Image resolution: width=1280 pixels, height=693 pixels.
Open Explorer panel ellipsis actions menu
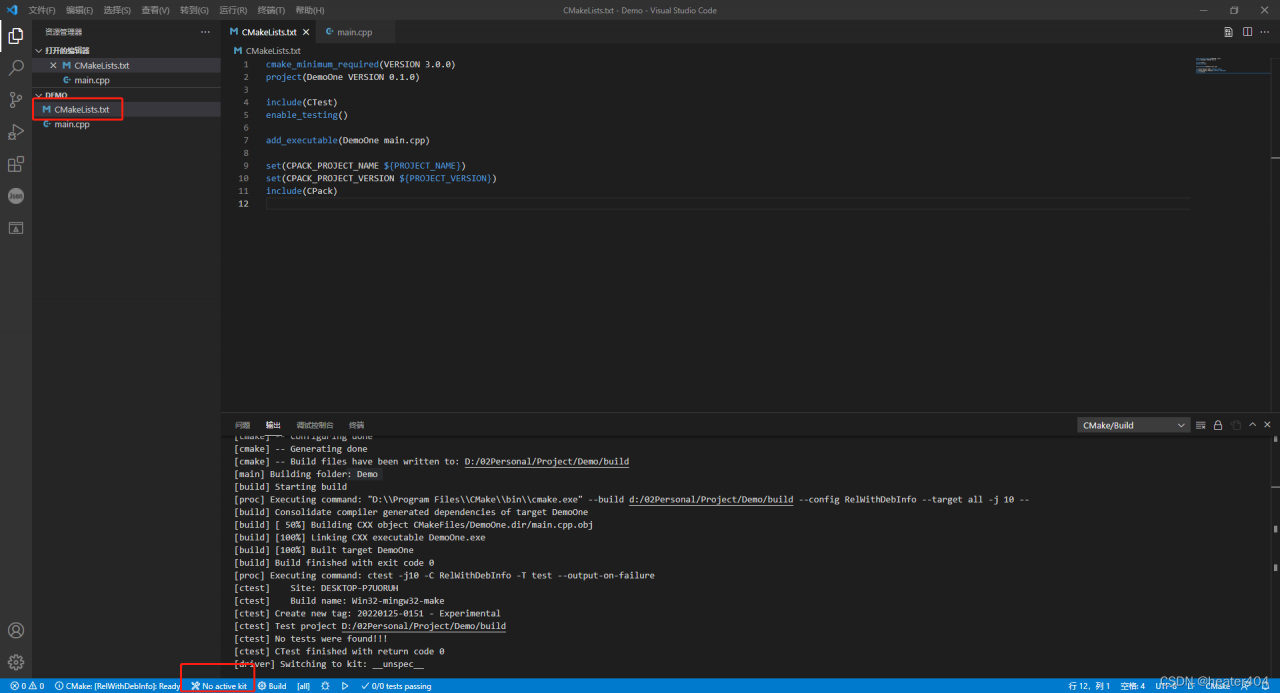[x=206, y=32]
